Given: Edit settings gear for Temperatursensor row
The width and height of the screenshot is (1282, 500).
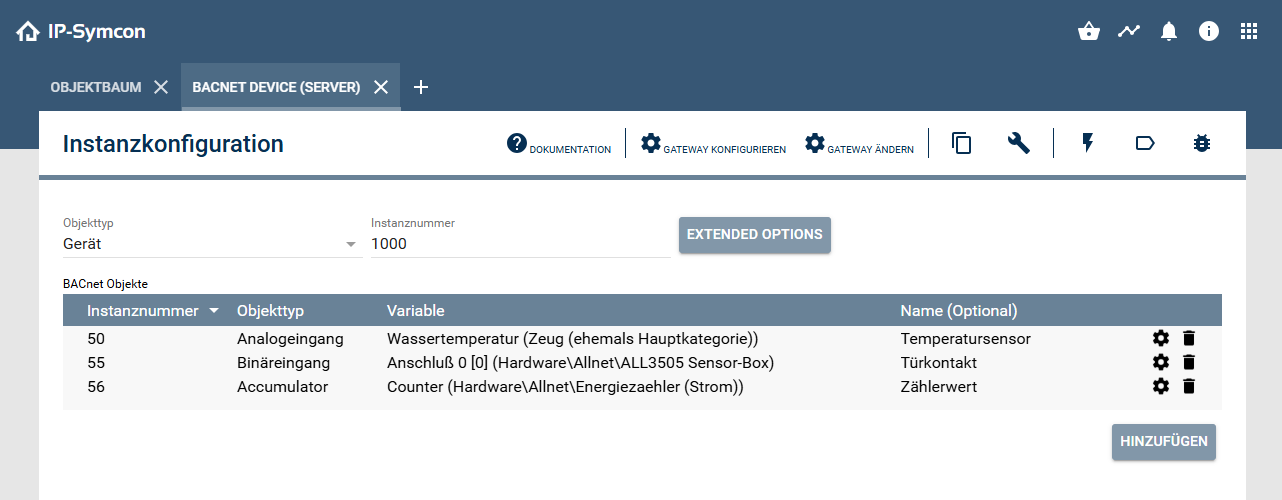Looking at the screenshot, I should [x=1161, y=338].
